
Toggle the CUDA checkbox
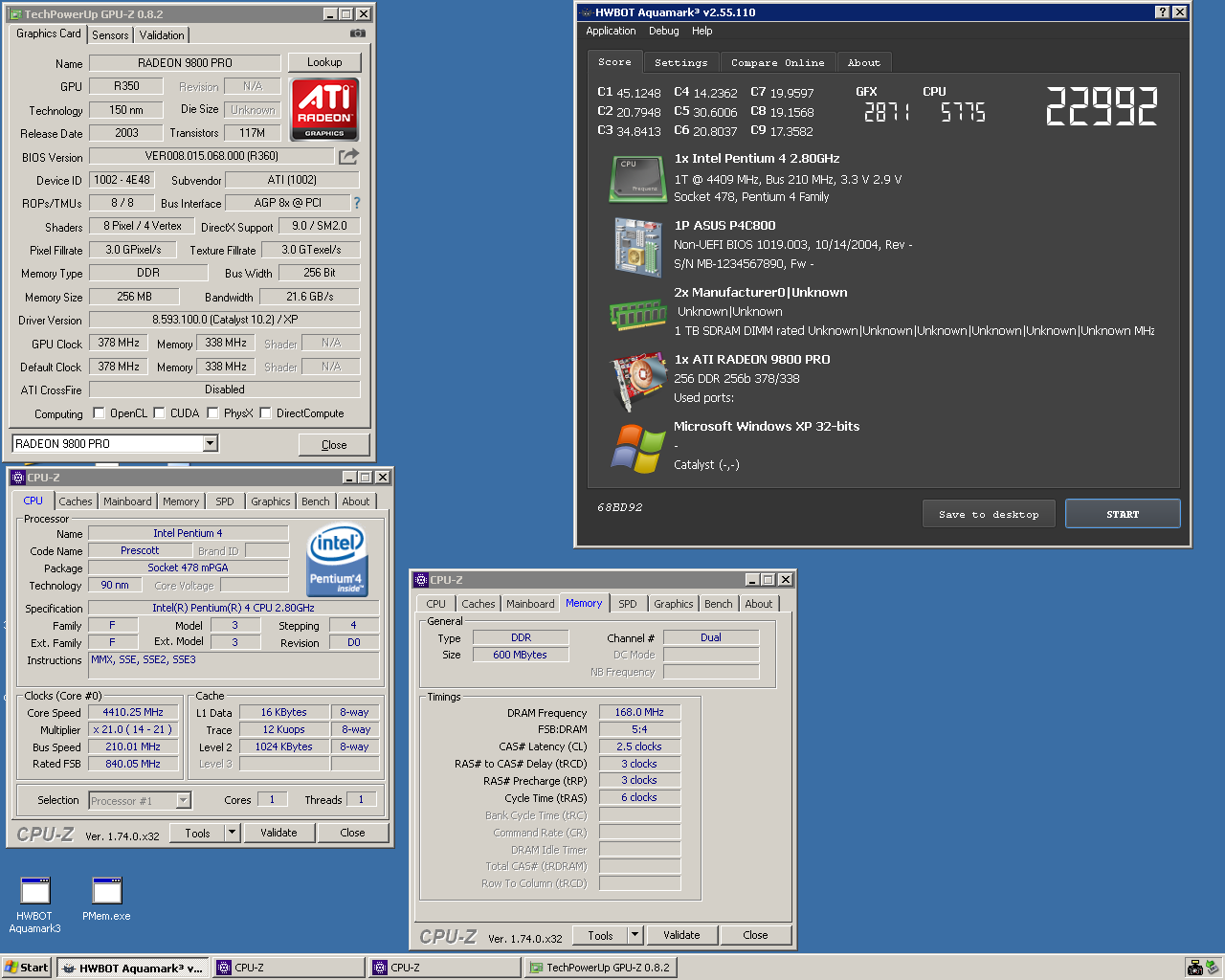pyautogui.click(x=159, y=413)
